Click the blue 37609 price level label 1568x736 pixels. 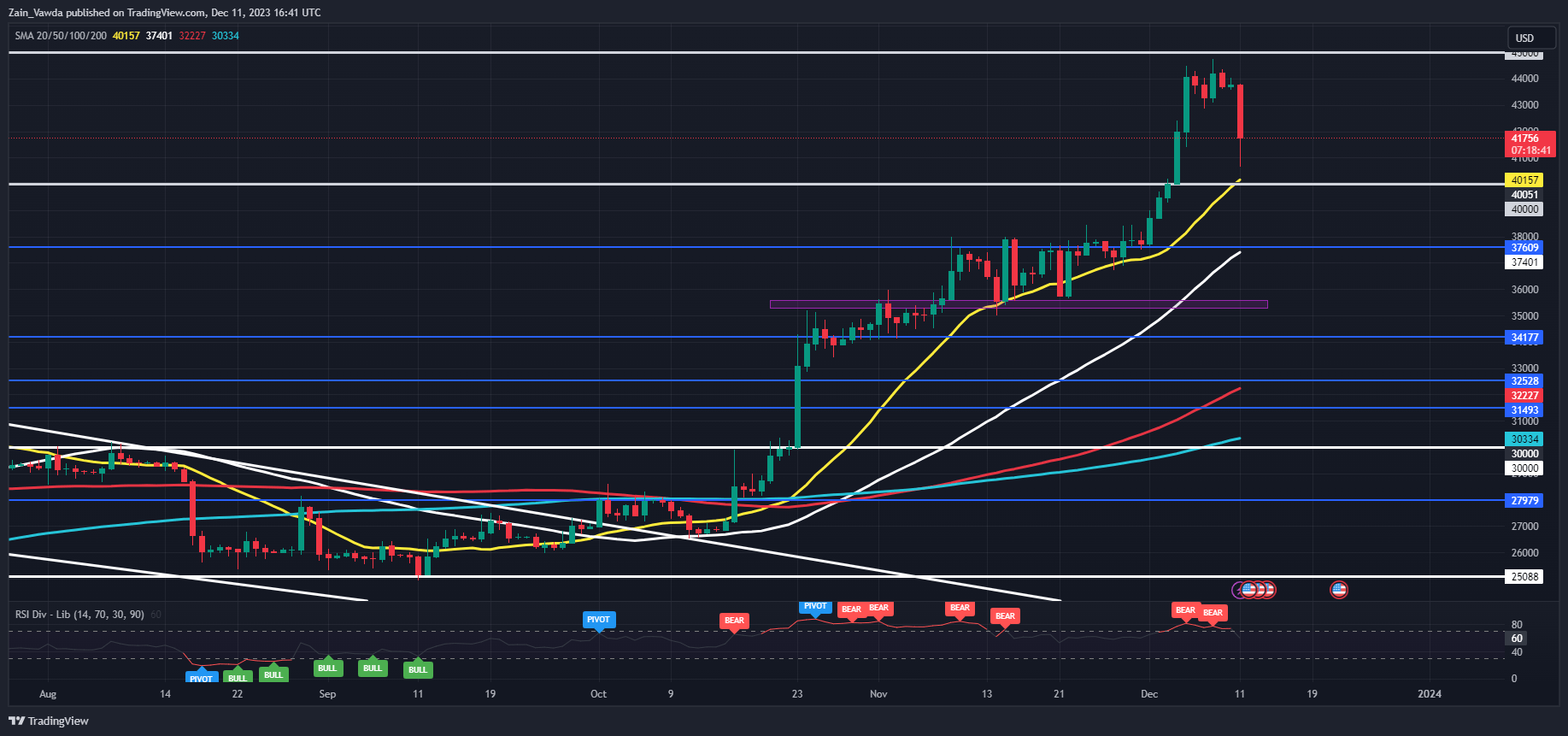pyautogui.click(x=1524, y=248)
